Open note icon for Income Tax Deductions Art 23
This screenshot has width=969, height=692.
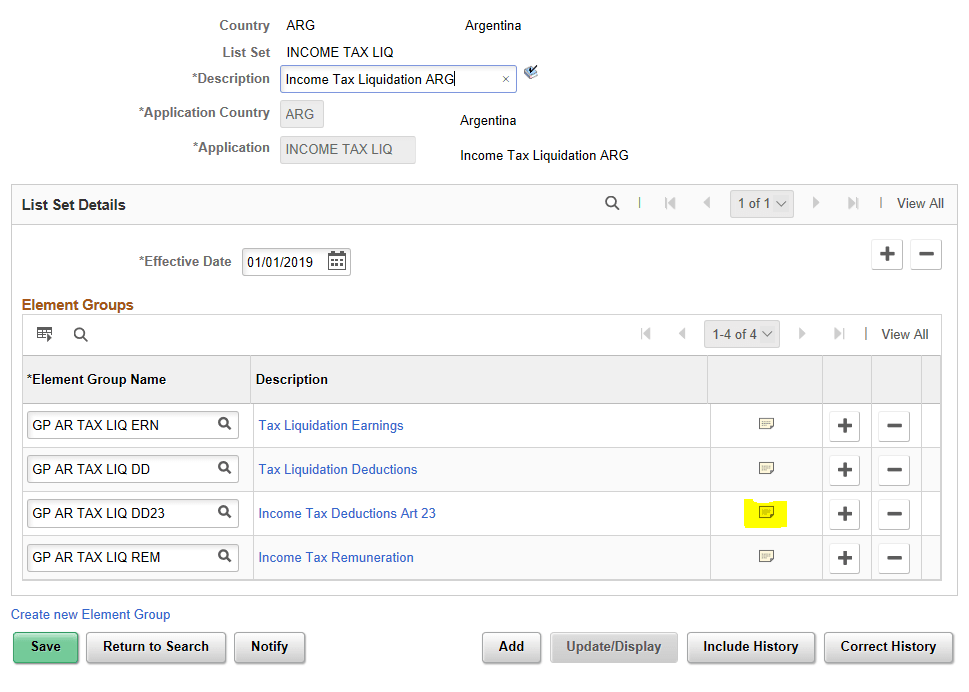point(766,512)
